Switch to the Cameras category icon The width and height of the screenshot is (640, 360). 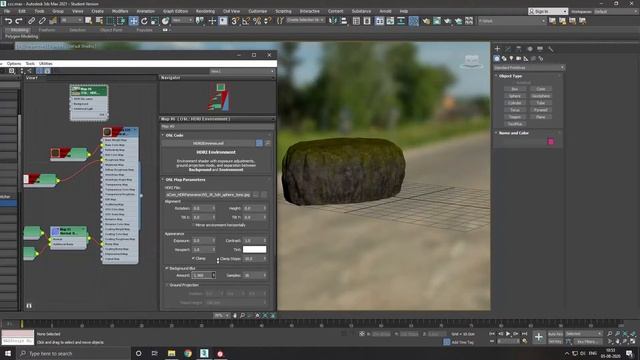(518, 58)
